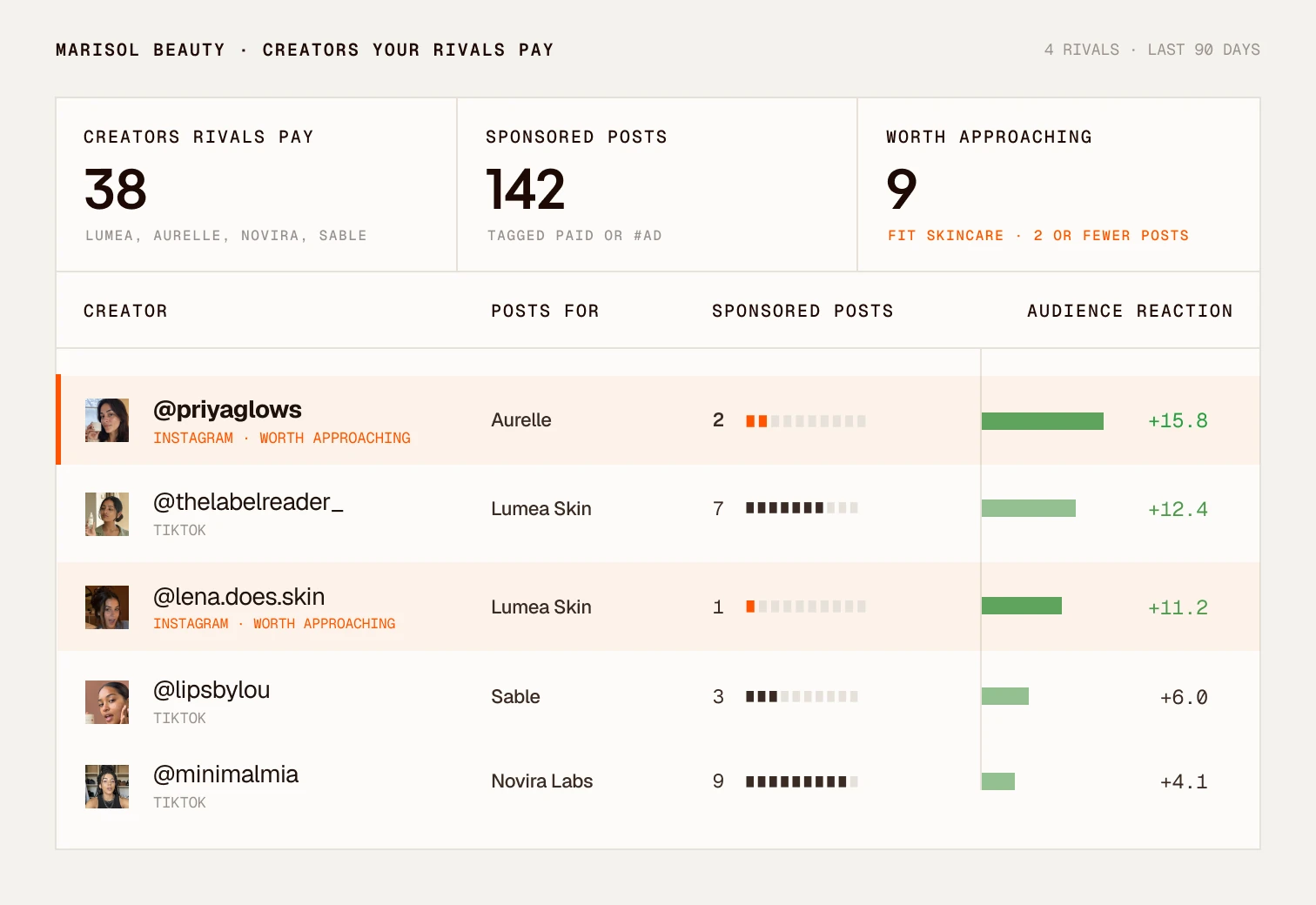
Task: Click the +4.1 audience reaction value
Action: (x=1184, y=782)
